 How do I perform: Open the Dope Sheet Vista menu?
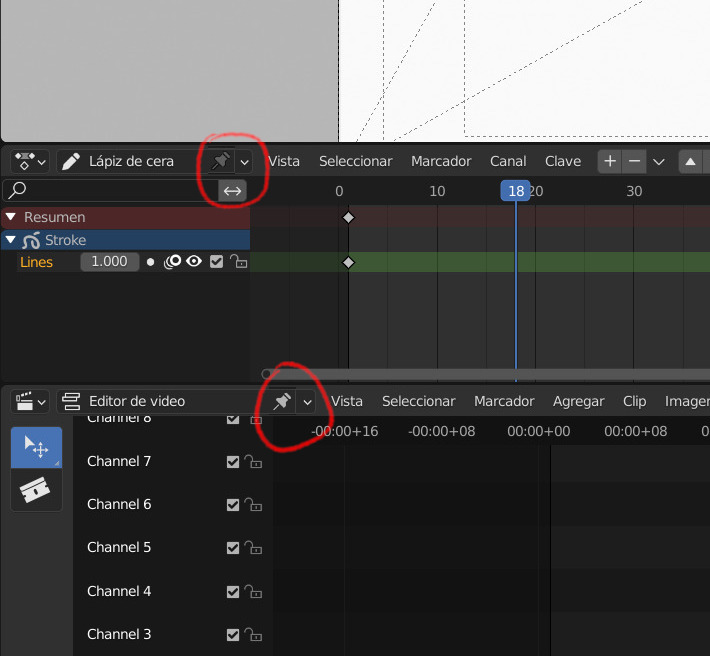(x=284, y=161)
